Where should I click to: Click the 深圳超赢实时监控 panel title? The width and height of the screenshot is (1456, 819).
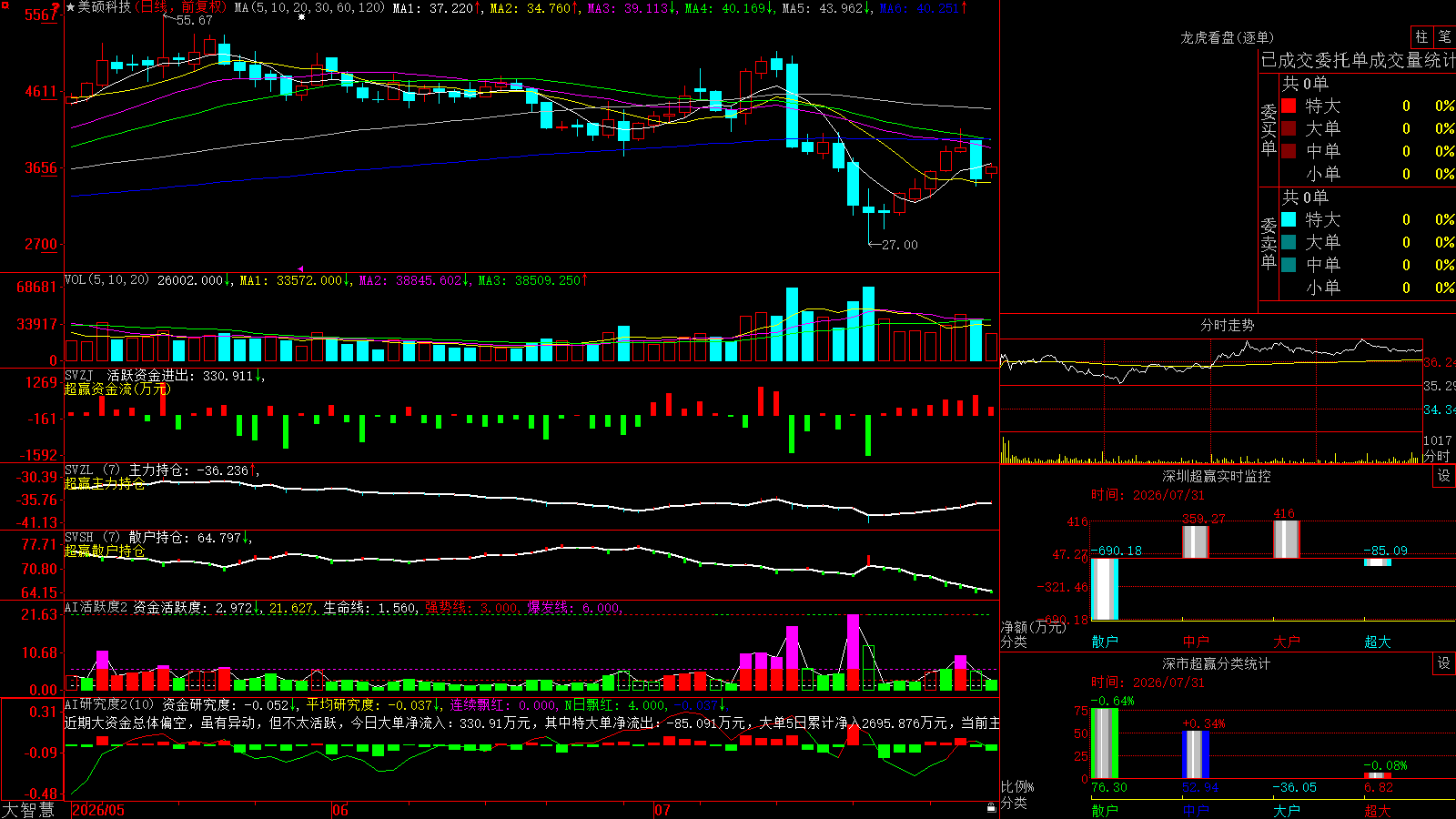pos(1217,476)
